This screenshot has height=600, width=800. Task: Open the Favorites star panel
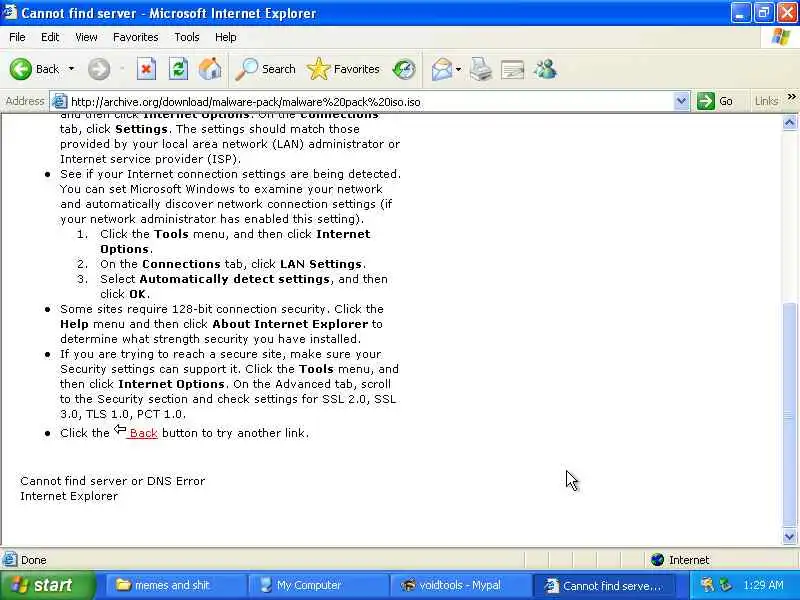pyautogui.click(x=343, y=69)
